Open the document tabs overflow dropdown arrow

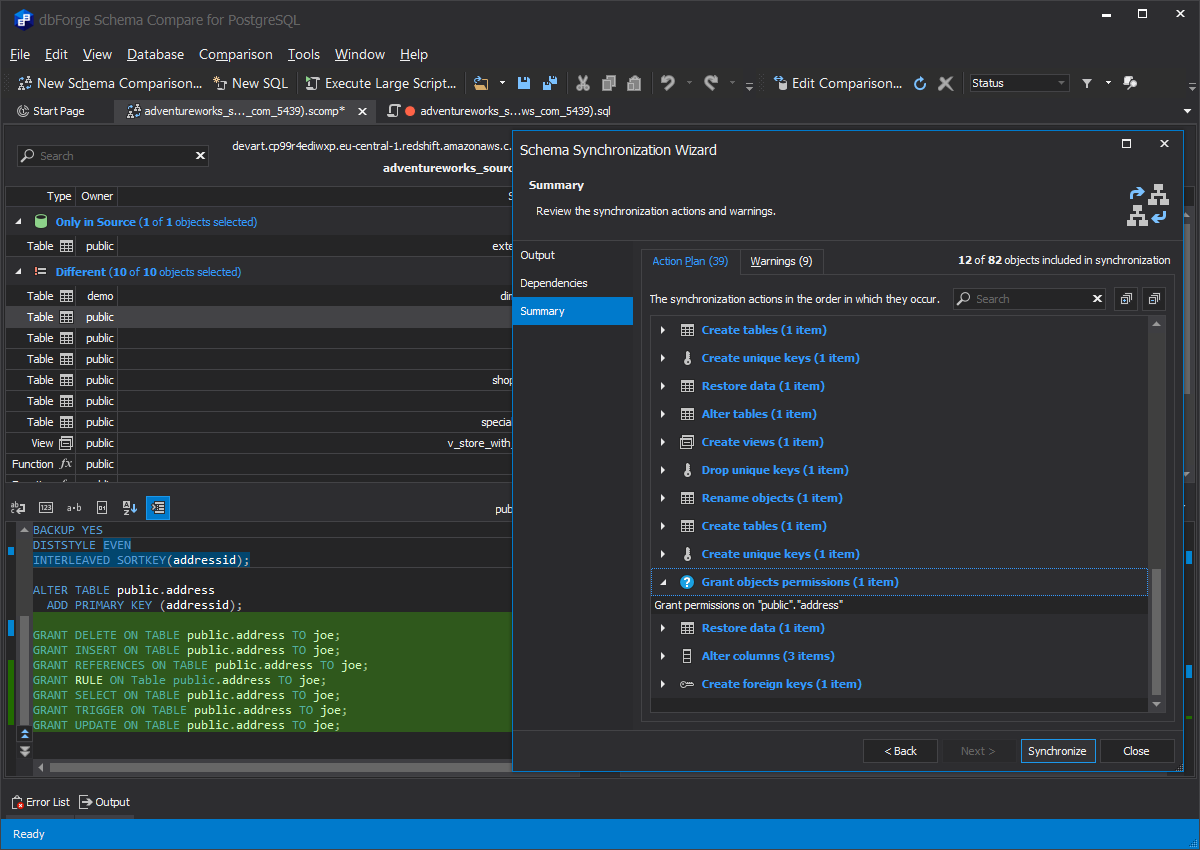pos(1188,111)
